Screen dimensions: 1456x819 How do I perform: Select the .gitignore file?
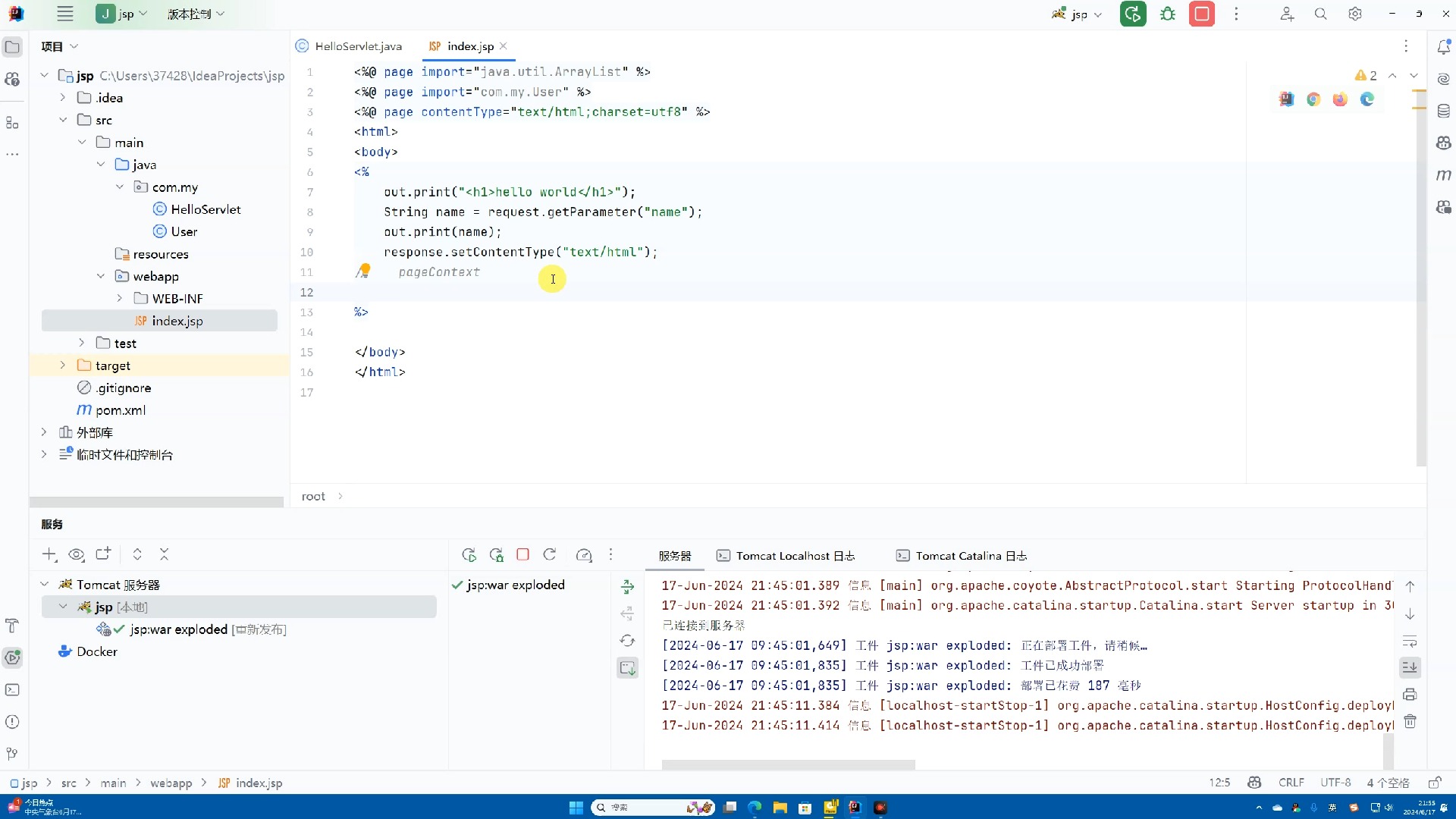pyautogui.click(x=115, y=388)
